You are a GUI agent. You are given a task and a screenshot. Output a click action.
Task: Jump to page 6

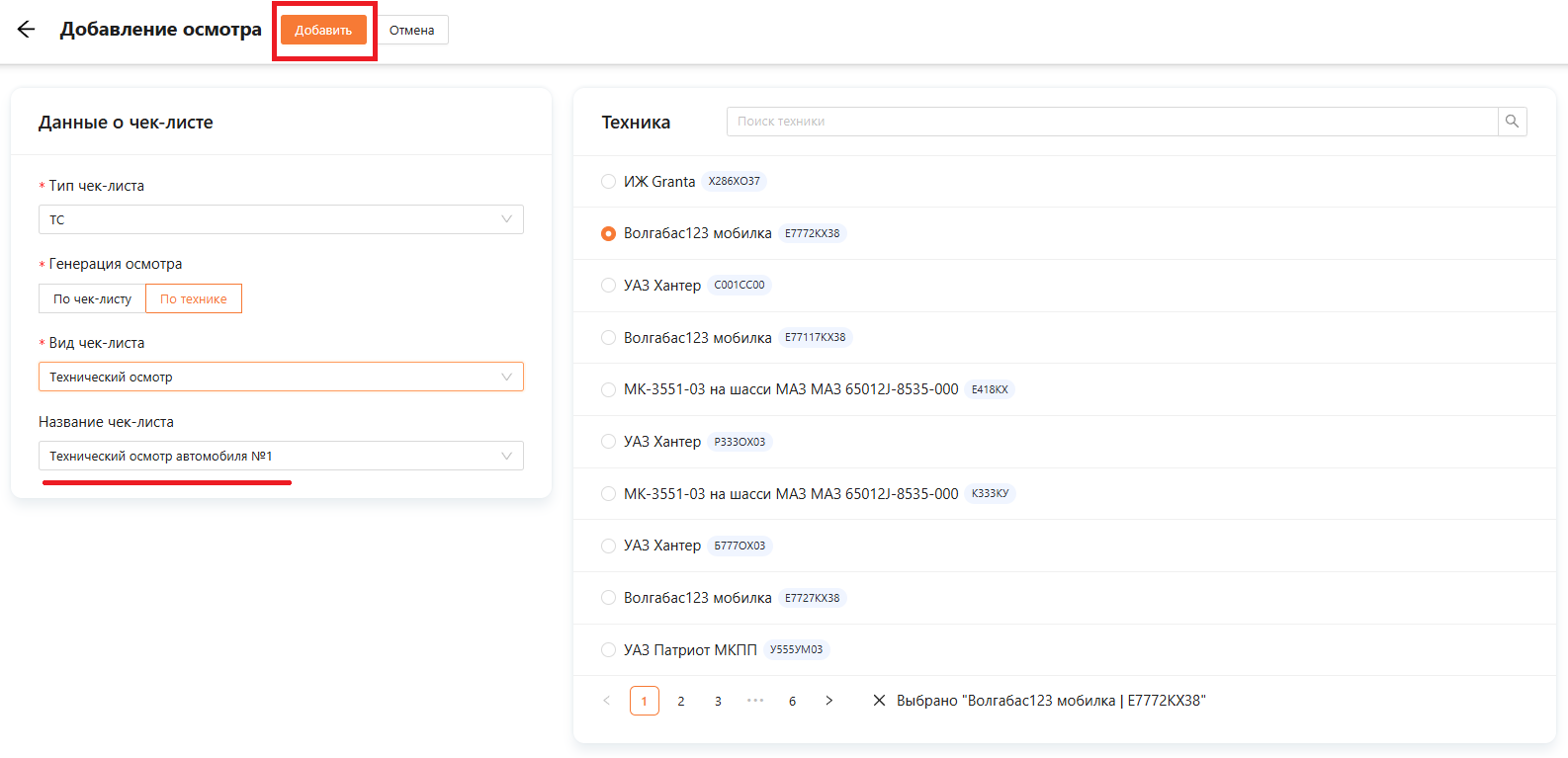(792, 701)
